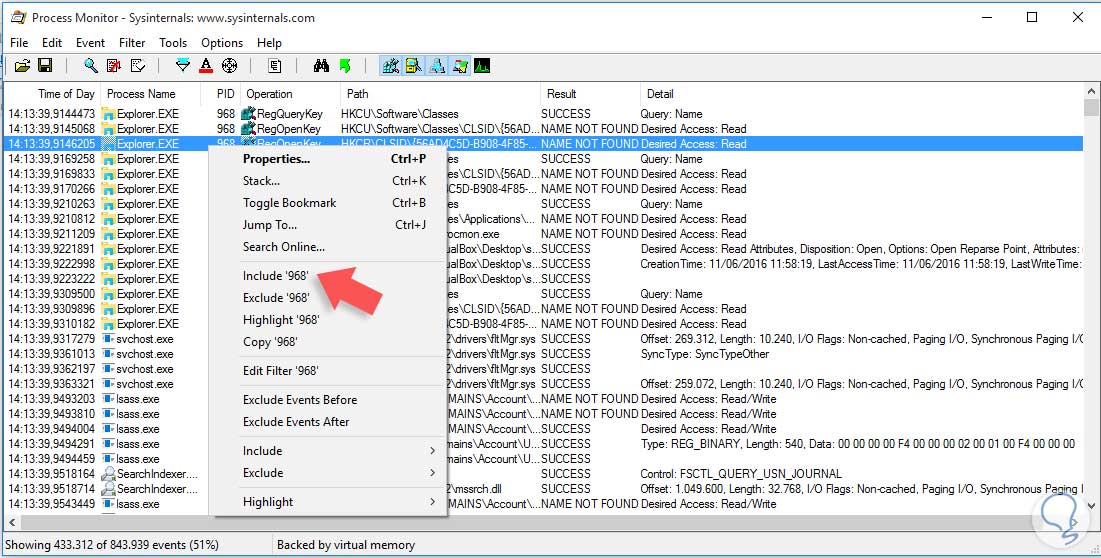Choose Stack... in the context menu

(330, 180)
